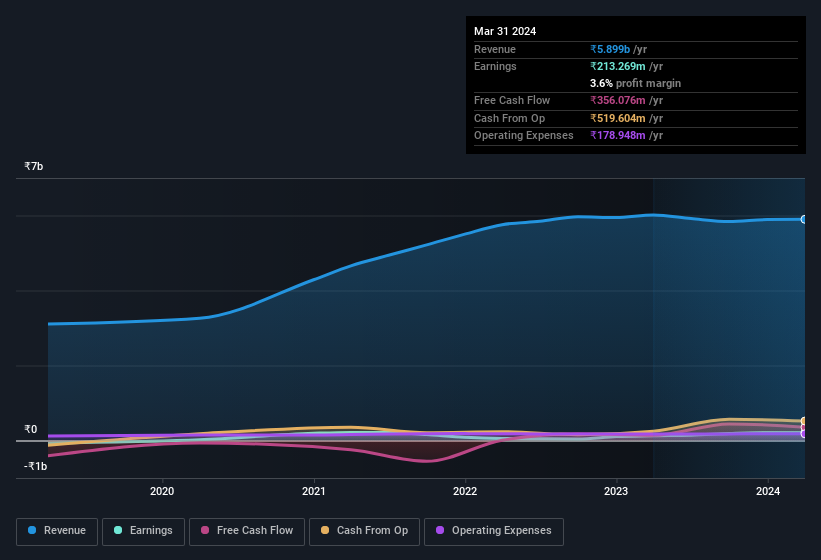Click the ₹7b y-axis label

coord(34,166)
